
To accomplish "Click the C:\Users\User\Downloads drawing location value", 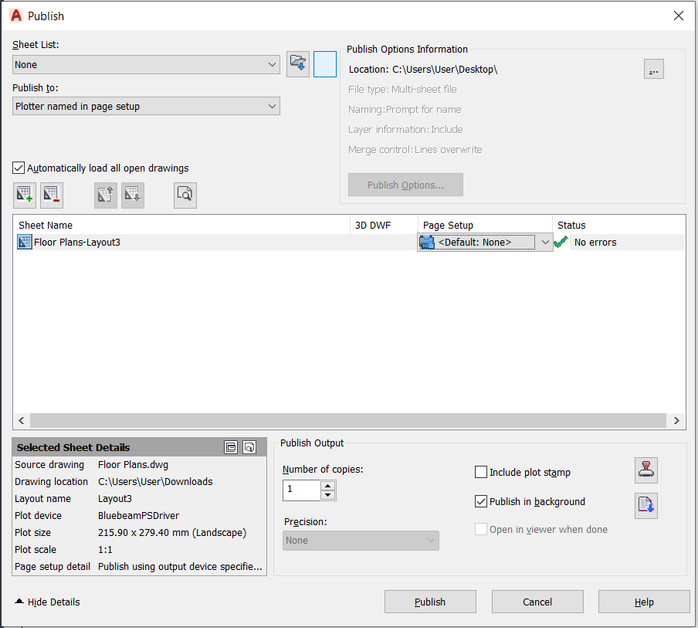I will tap(155, 482).
